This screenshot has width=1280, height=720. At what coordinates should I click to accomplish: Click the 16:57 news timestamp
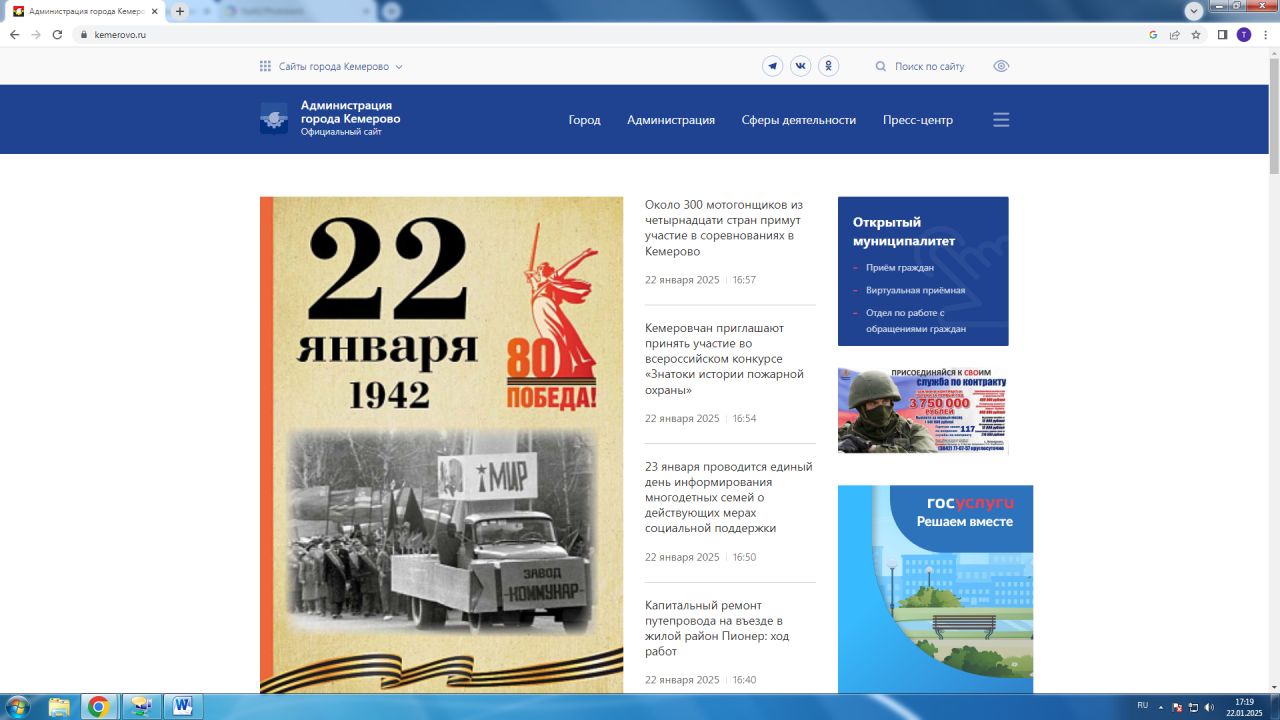click(x=744, y=280)
